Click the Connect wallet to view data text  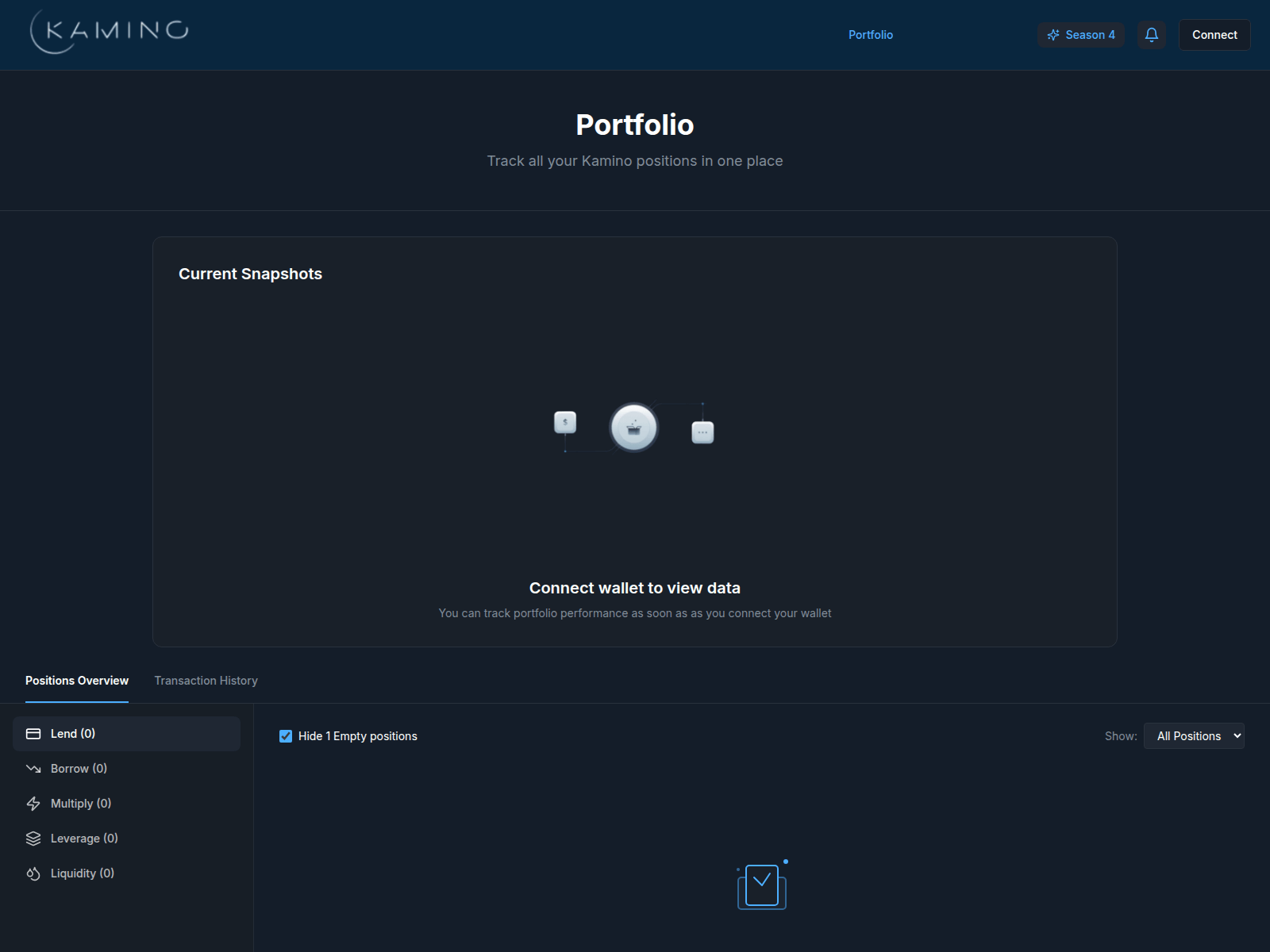click(635, 588)
